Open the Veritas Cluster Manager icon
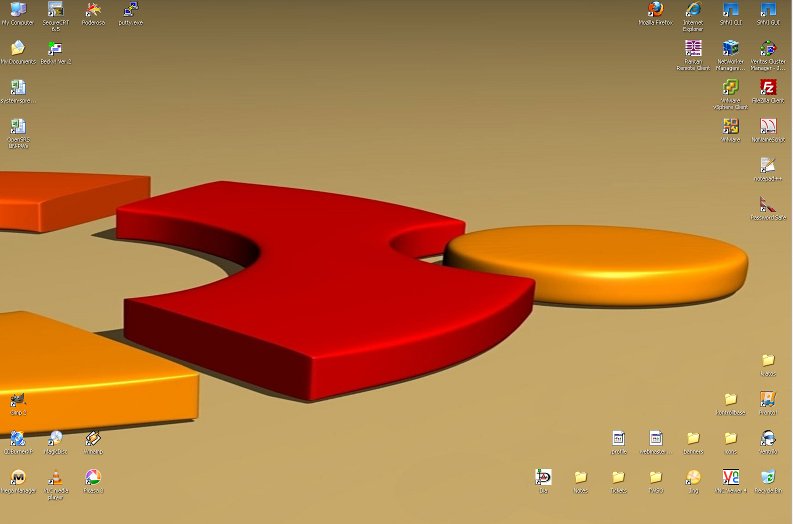This screenshot has height=524, width=793. click(767, 49)
